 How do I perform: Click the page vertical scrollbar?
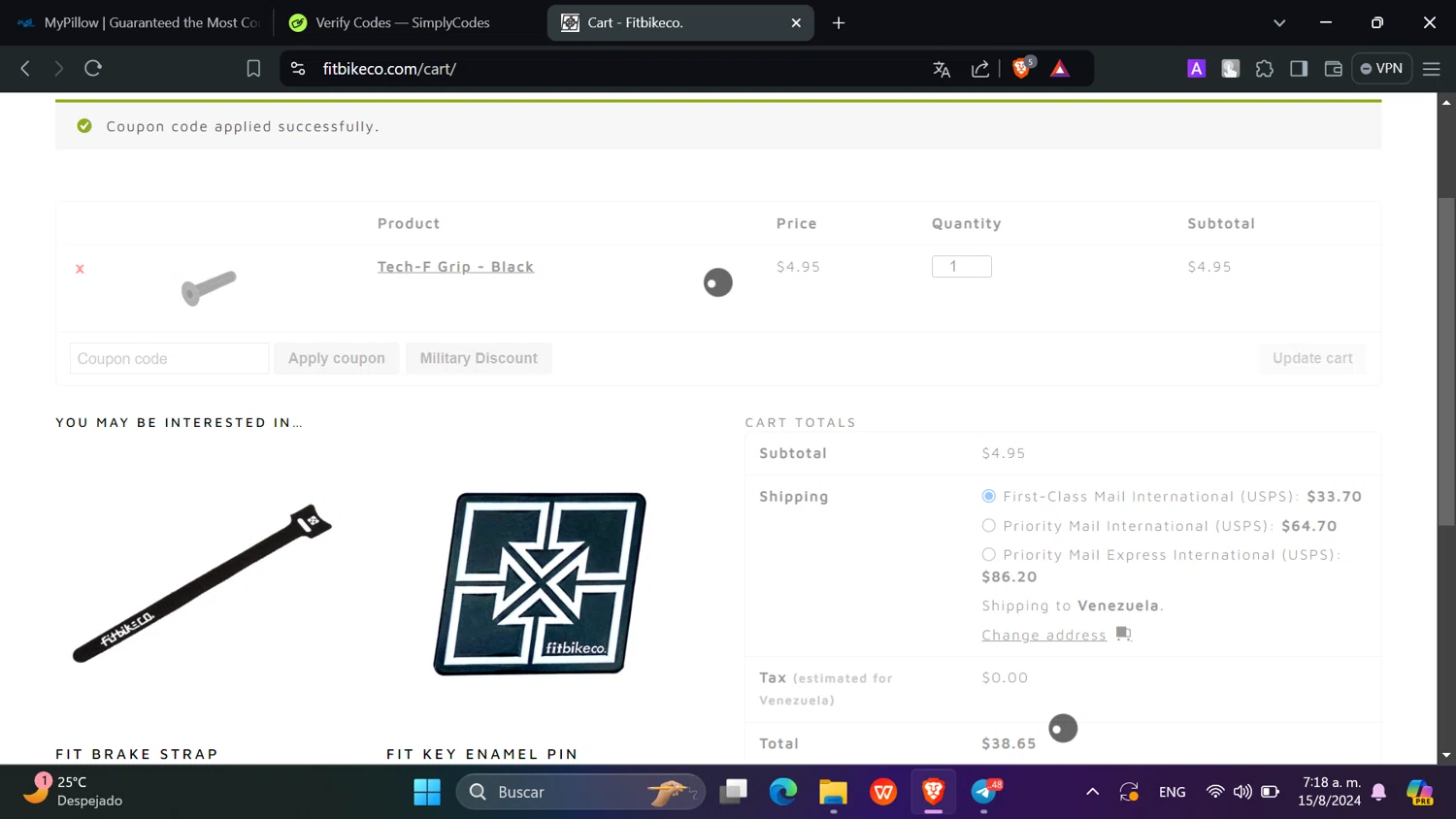pos(1446,362)
